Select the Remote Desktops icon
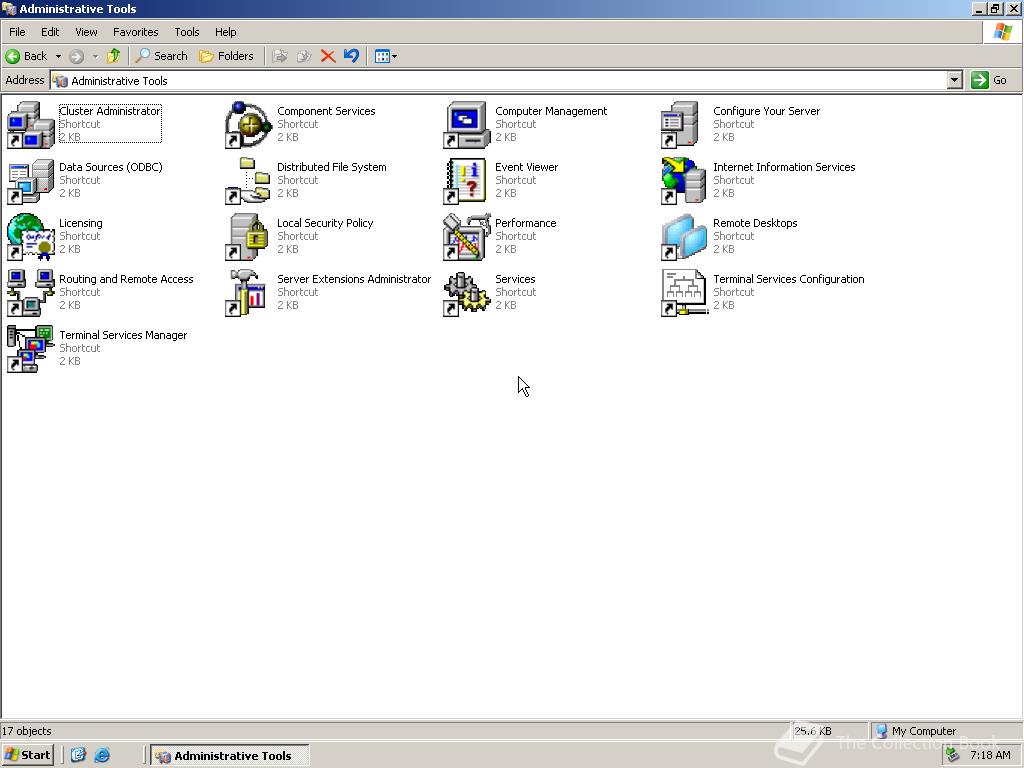Image resolution: width=1024 pixels, height=768 pixels. pos(684,237)
